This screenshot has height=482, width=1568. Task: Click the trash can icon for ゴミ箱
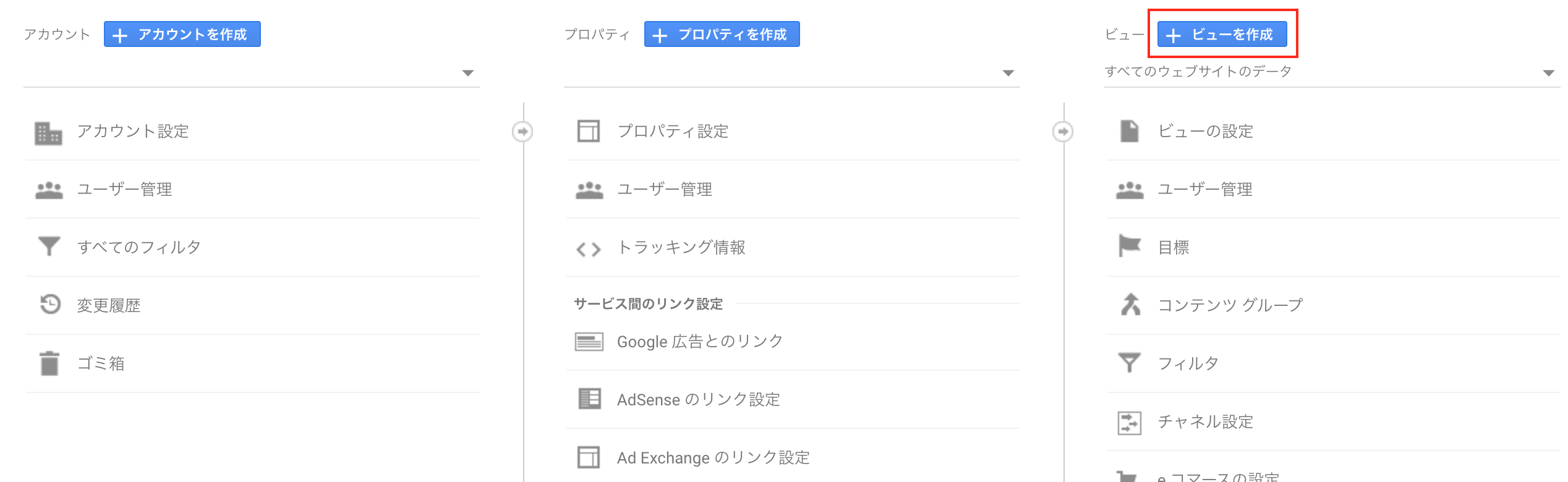point(49,363)
